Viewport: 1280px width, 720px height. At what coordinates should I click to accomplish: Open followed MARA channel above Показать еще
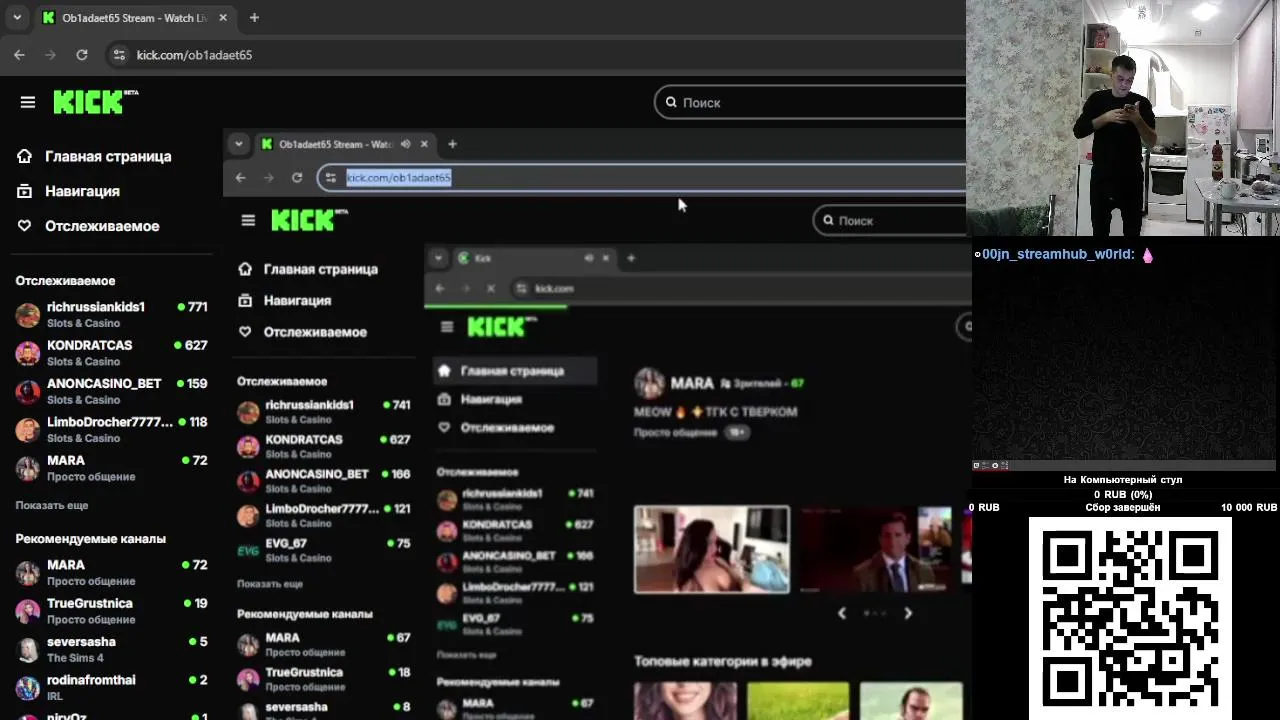pyautogui.click(x=111, y=467)
